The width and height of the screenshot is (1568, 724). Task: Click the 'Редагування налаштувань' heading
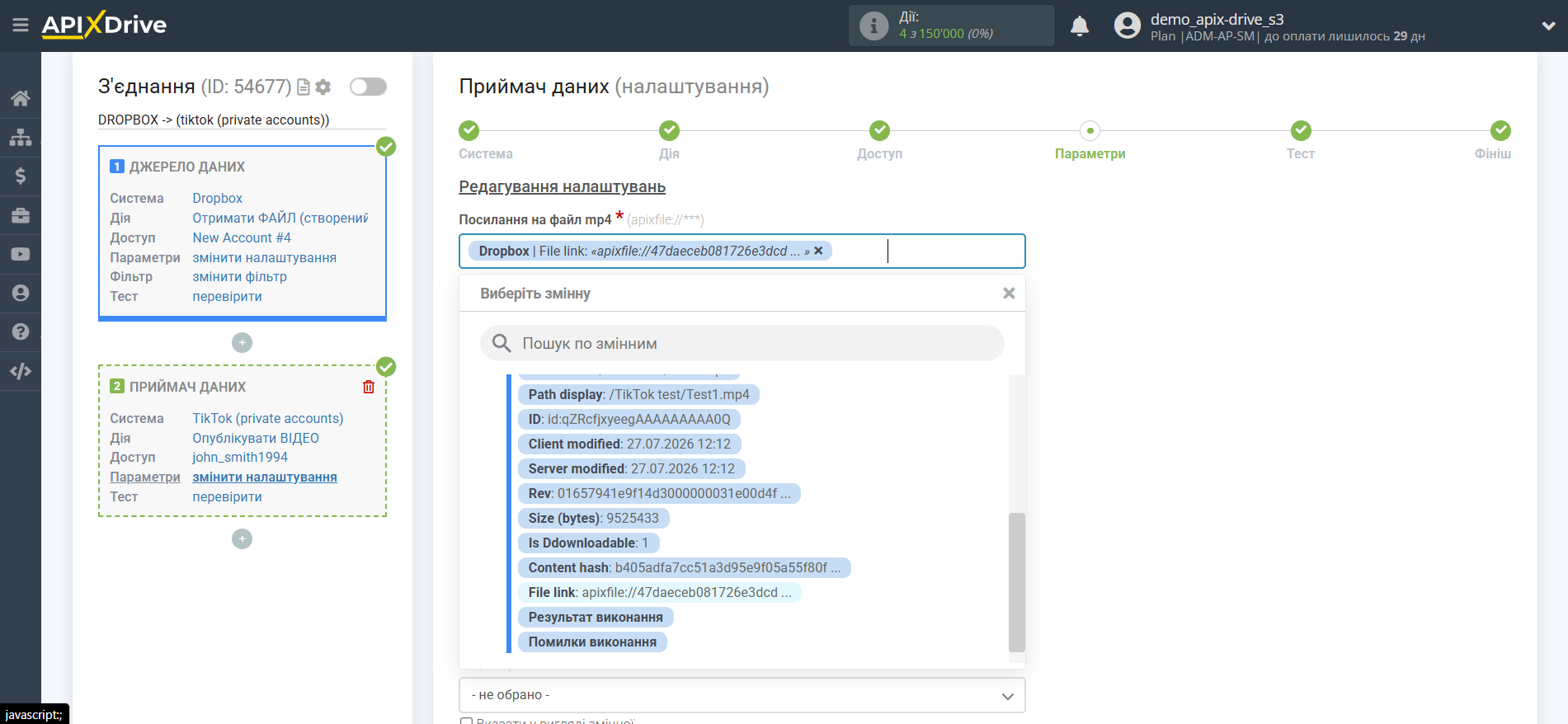click(x=563, y=187)
